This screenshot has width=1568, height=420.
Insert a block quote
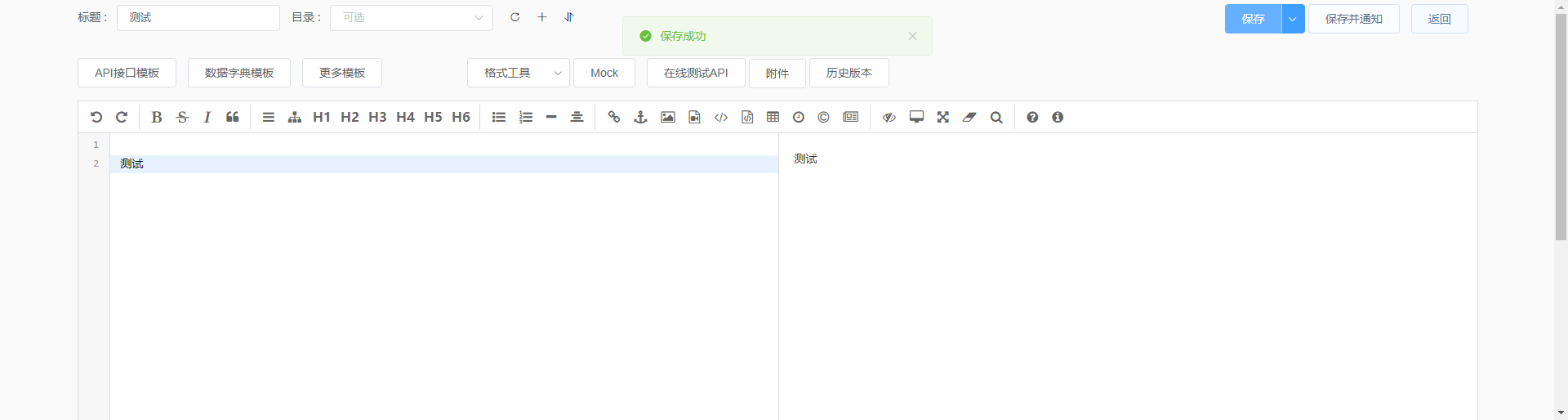point(233,117)
